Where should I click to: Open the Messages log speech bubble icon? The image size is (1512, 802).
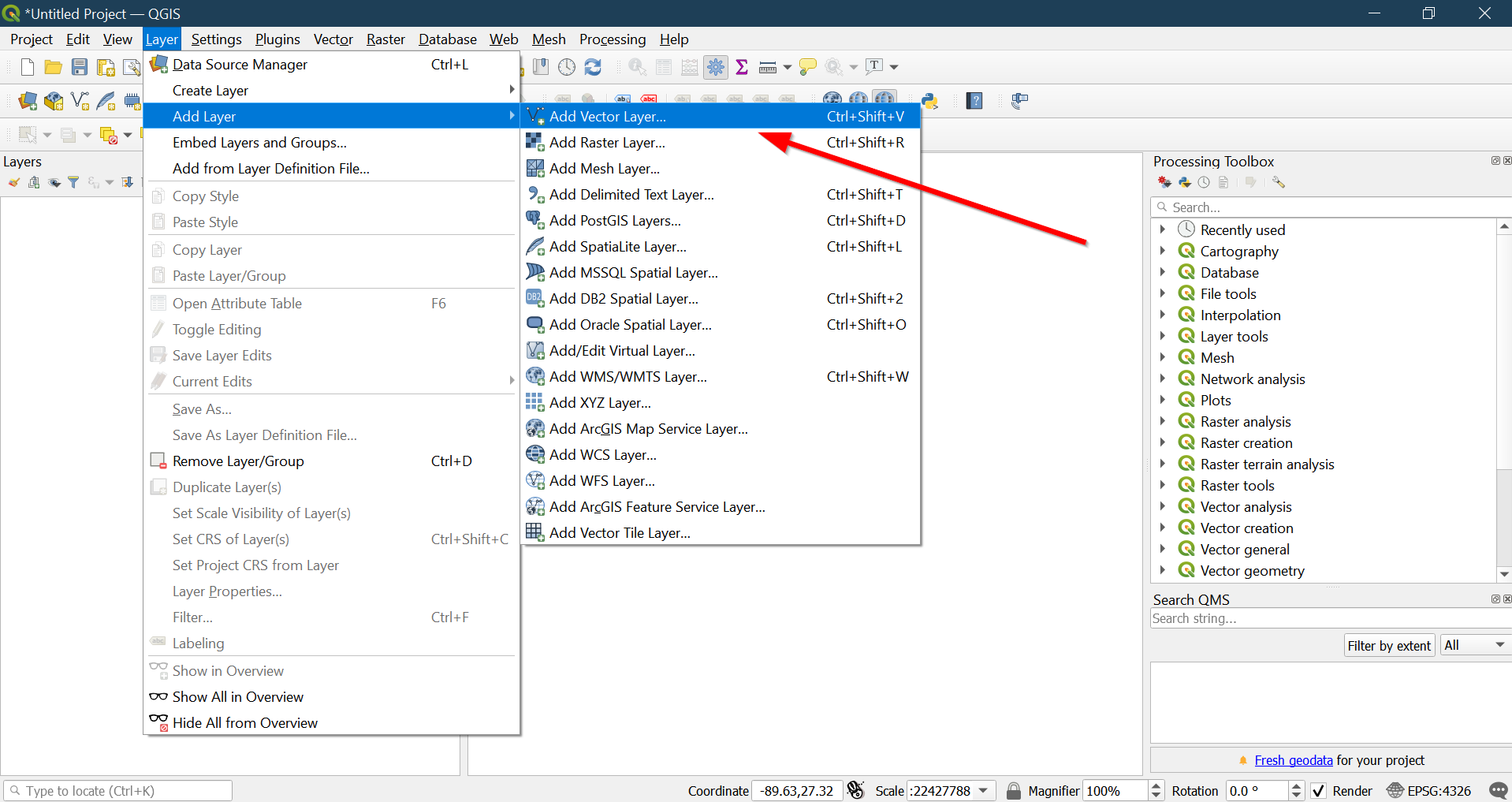(1498, 790)
